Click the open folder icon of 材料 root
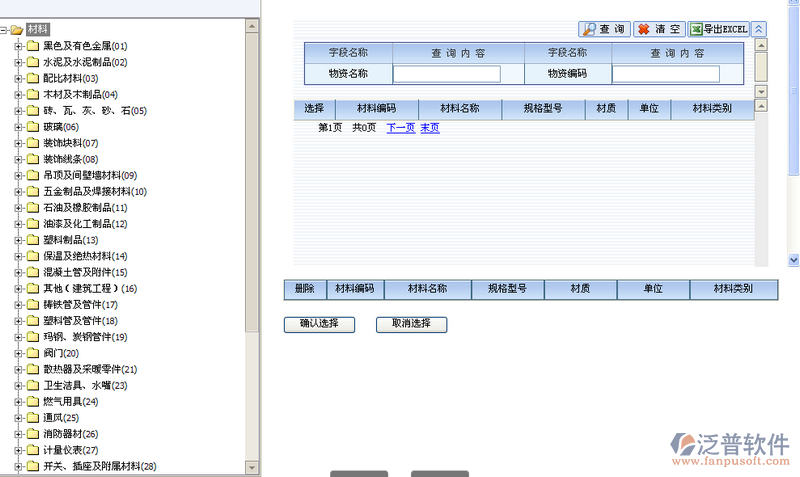 click(x=17, y=30)
